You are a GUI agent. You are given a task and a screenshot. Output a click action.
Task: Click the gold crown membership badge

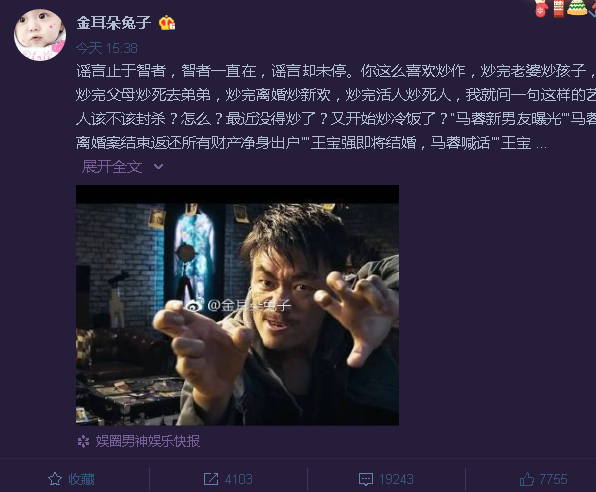[166, 23]
